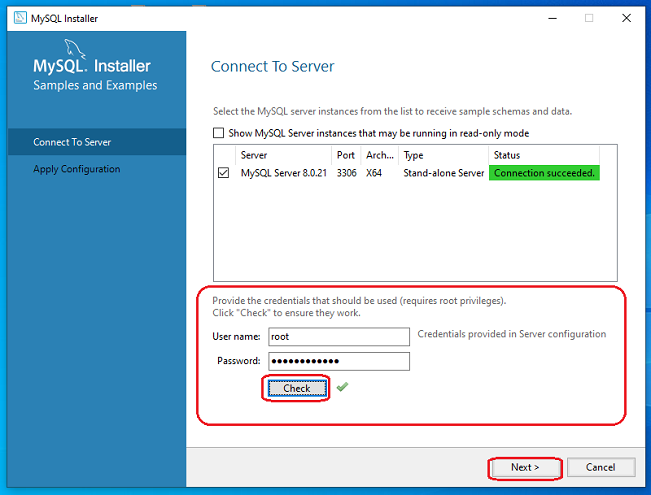Open the Connect To Server step
Screen dimensions: 651x495
click(97, 142)
